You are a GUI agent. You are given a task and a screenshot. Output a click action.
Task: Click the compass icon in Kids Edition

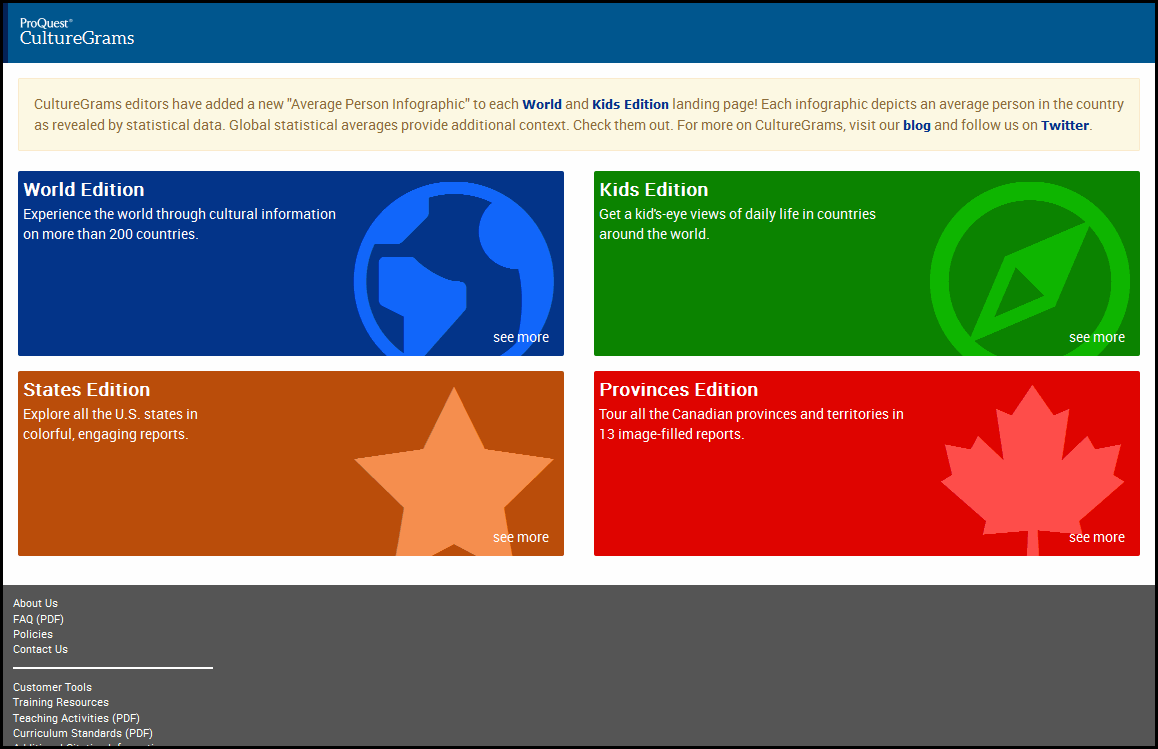[x=1029, y=269]
